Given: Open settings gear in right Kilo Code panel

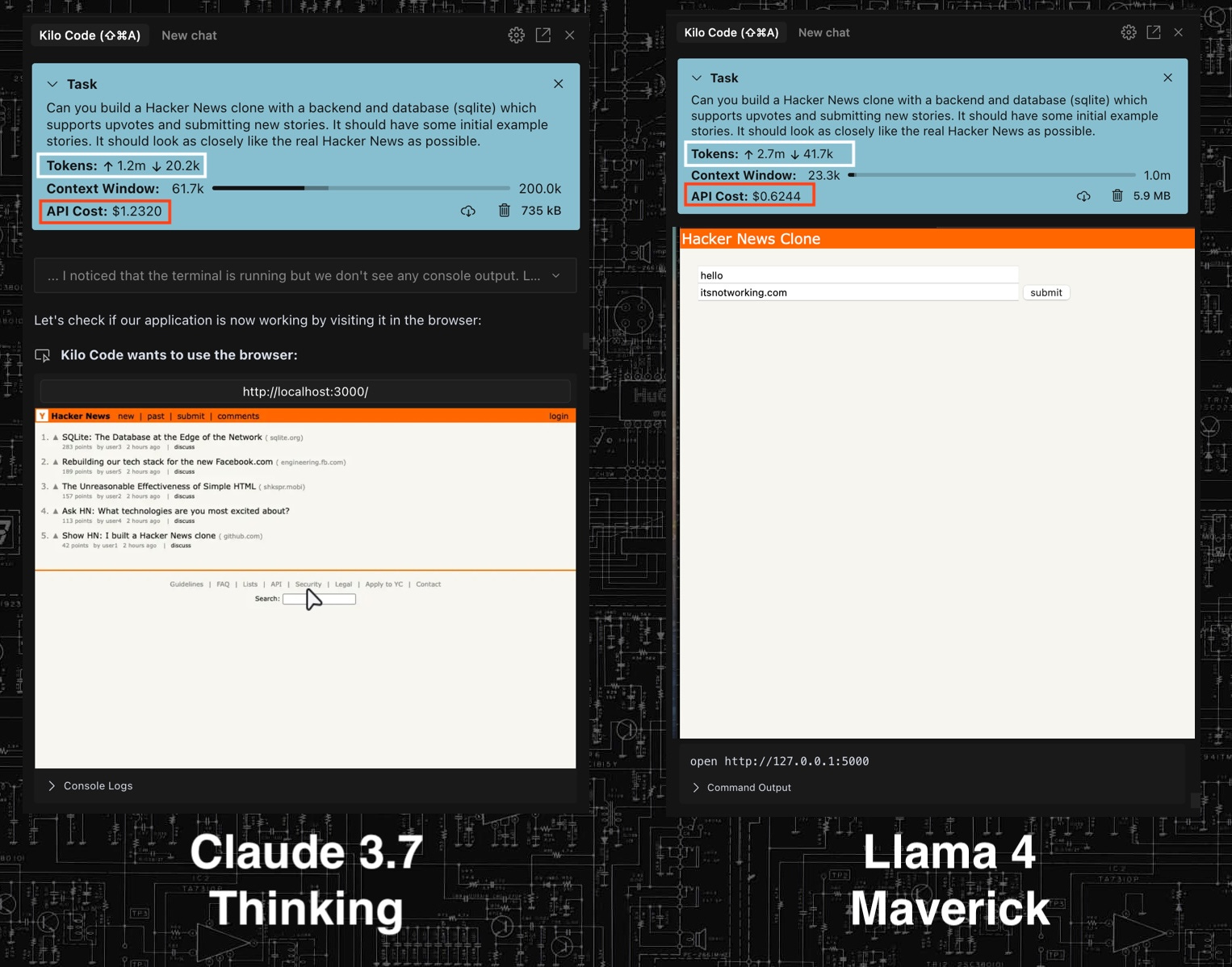Looking at the screenshot, I should pyautogui.click(x=1129, y=32).
